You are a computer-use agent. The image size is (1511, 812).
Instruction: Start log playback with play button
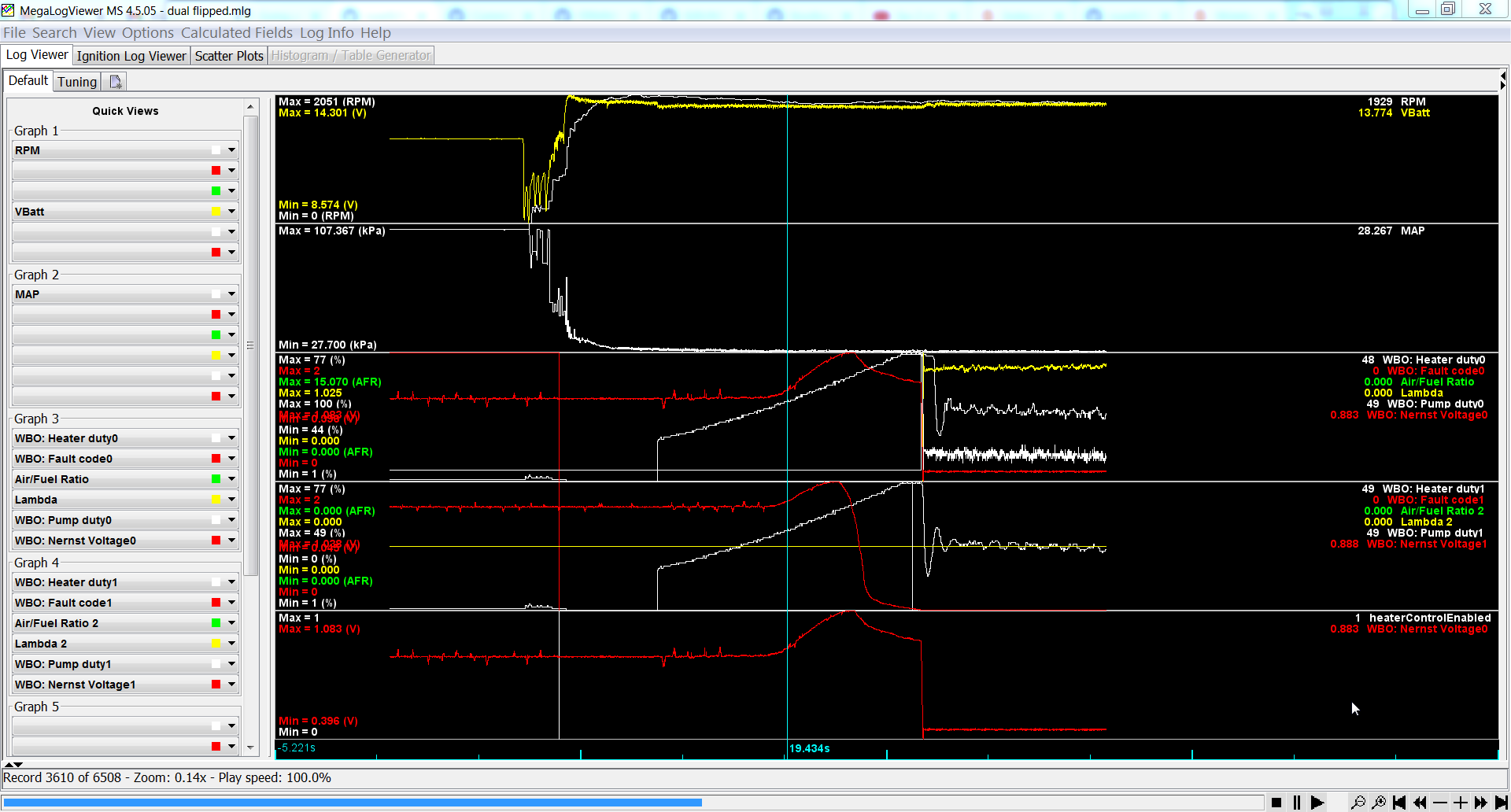pyautogui.click(x=1317, y=803)
